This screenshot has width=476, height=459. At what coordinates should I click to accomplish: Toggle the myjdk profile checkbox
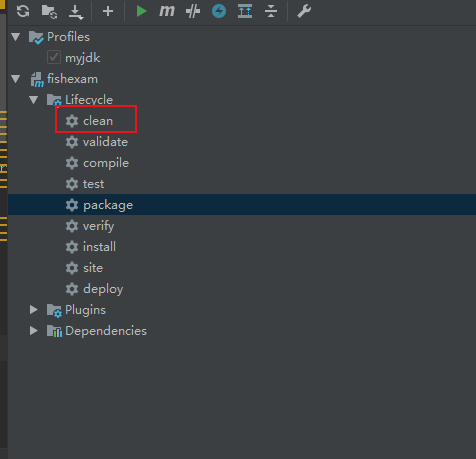54,57
